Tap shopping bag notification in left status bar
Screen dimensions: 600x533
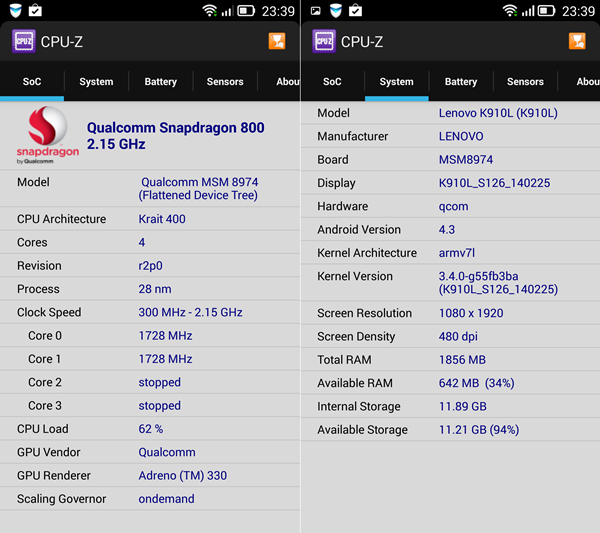(x=35, y=10)
